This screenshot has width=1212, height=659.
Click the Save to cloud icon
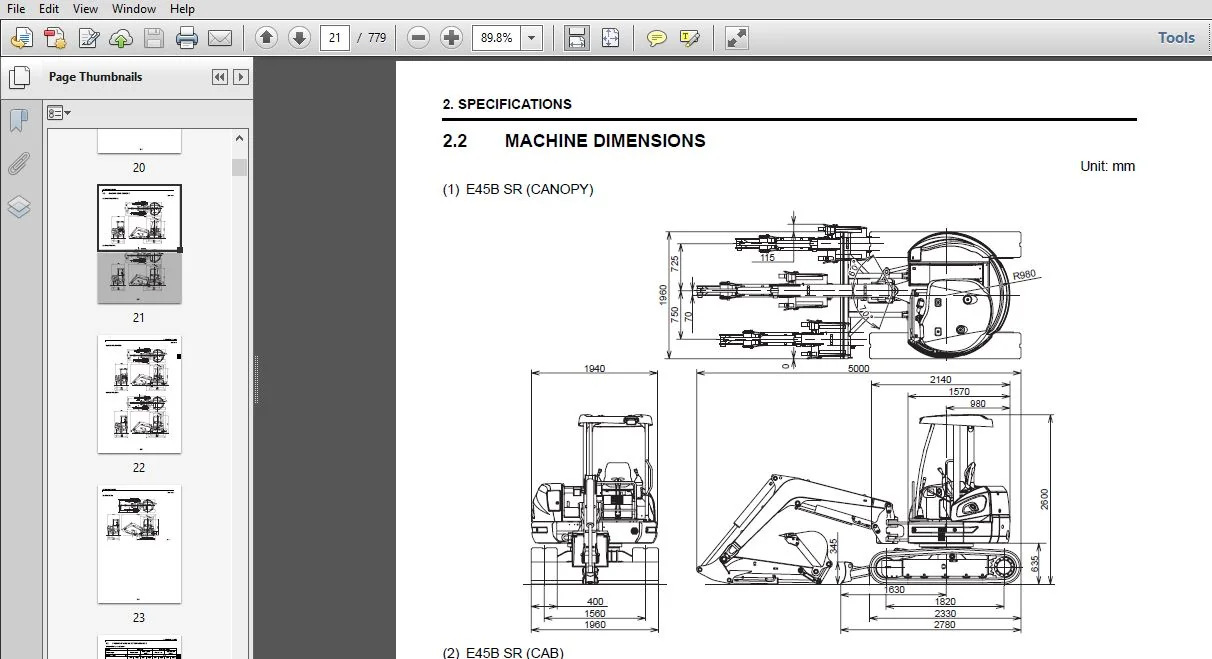[120, 38]
